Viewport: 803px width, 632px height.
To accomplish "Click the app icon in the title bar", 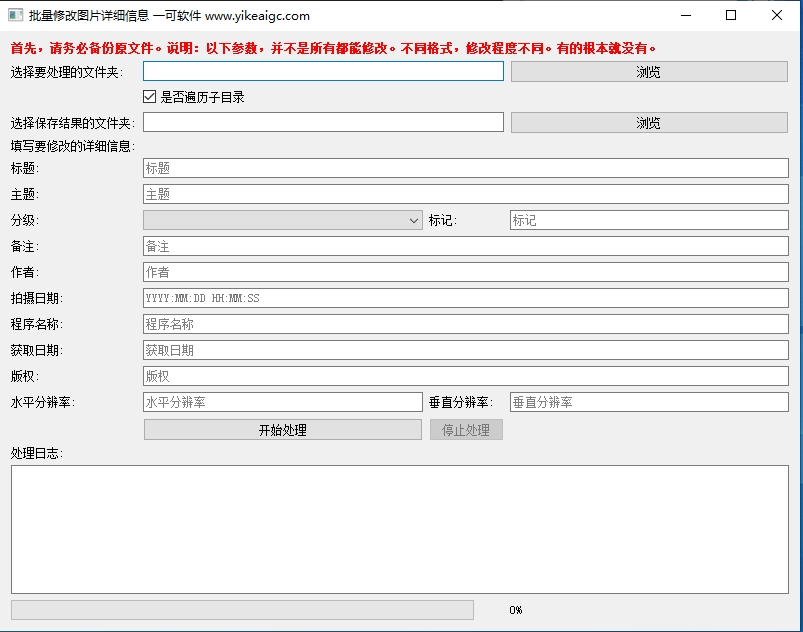I will point(15,15).
